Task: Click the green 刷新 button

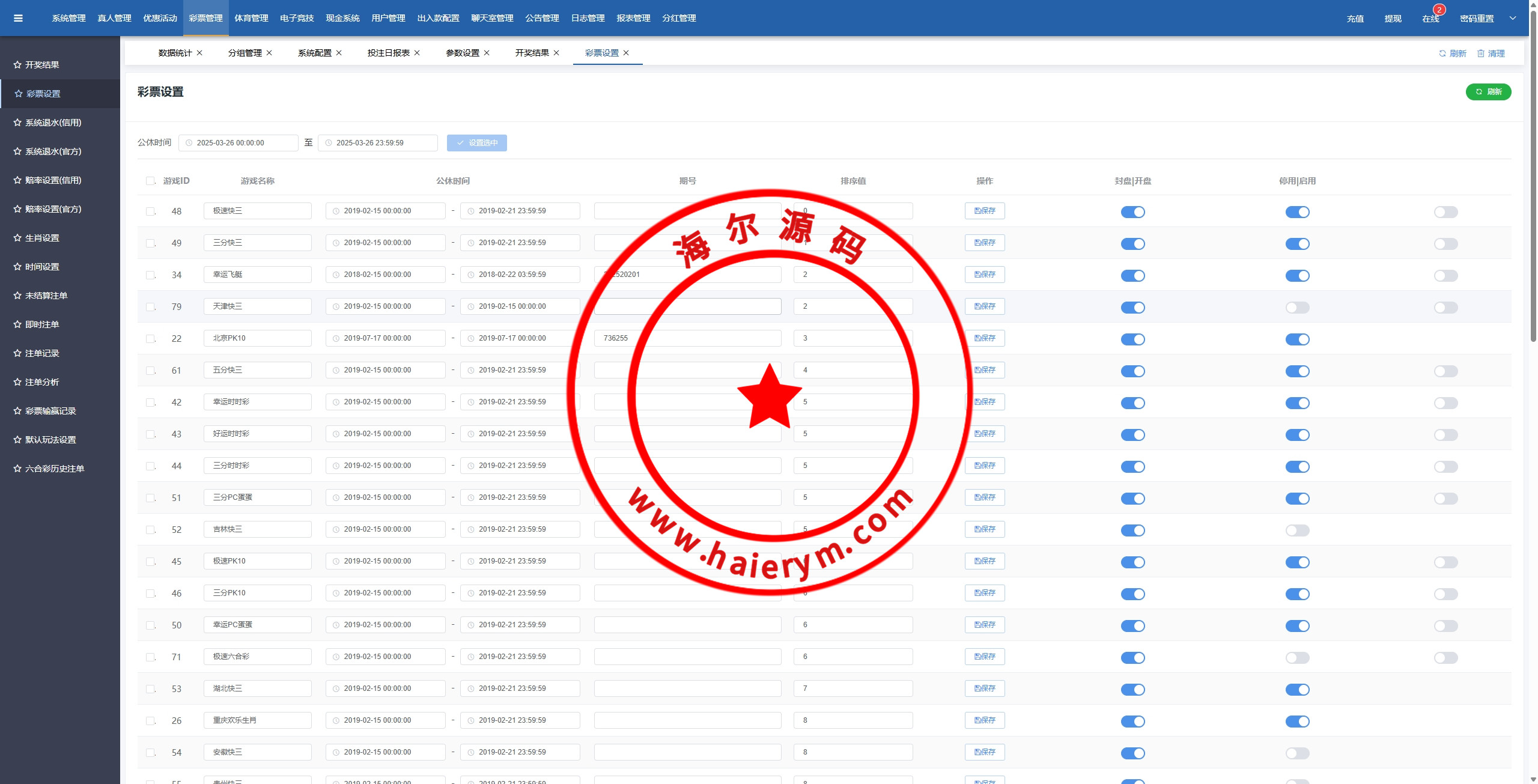Action: tap(1488, 92)
